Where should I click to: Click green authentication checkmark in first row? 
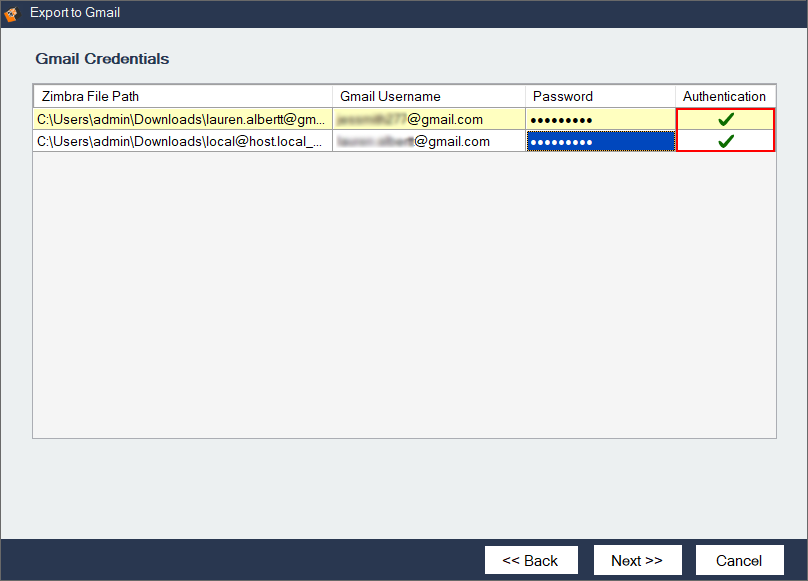click(x=726, y=119)
